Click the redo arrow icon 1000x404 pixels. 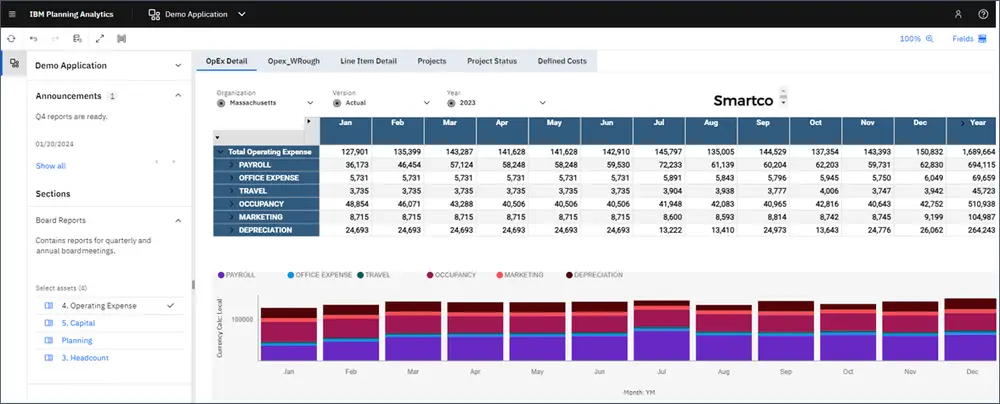(55, 39)
